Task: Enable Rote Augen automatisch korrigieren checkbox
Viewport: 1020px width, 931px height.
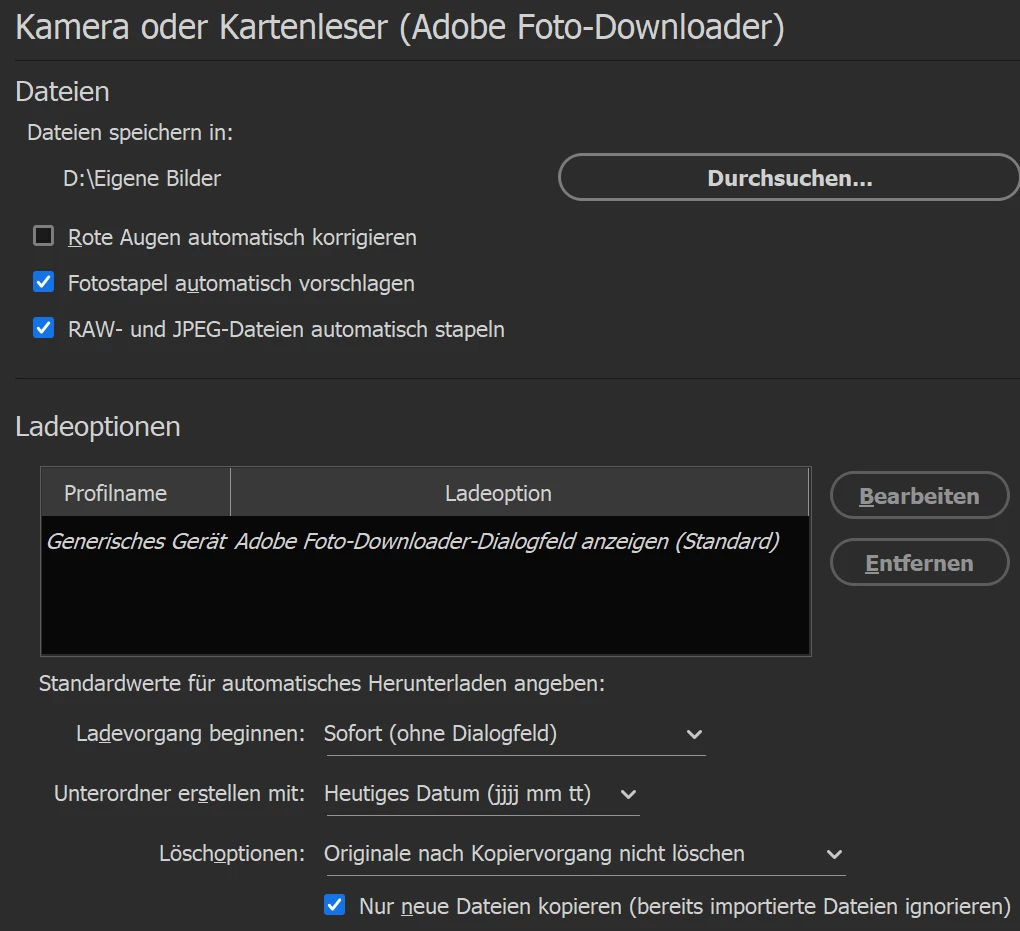Action: 44,236
